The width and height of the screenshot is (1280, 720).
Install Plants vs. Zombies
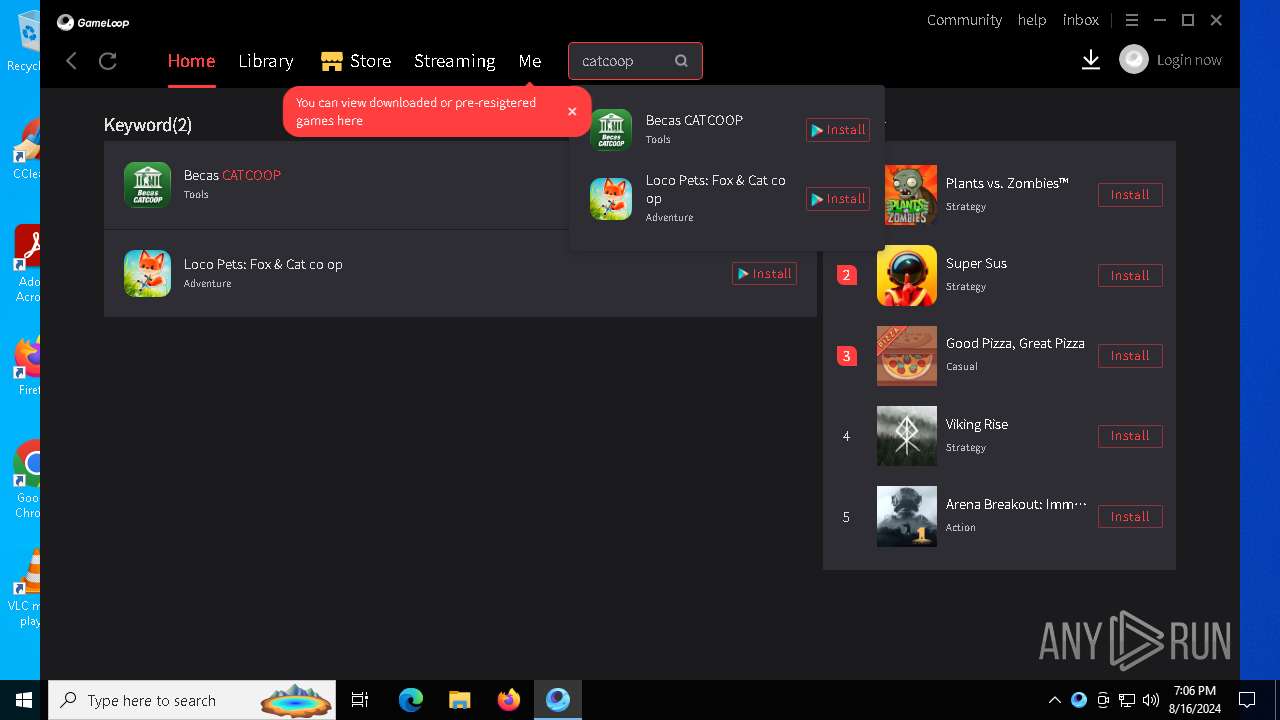[x=1130, y=195]
